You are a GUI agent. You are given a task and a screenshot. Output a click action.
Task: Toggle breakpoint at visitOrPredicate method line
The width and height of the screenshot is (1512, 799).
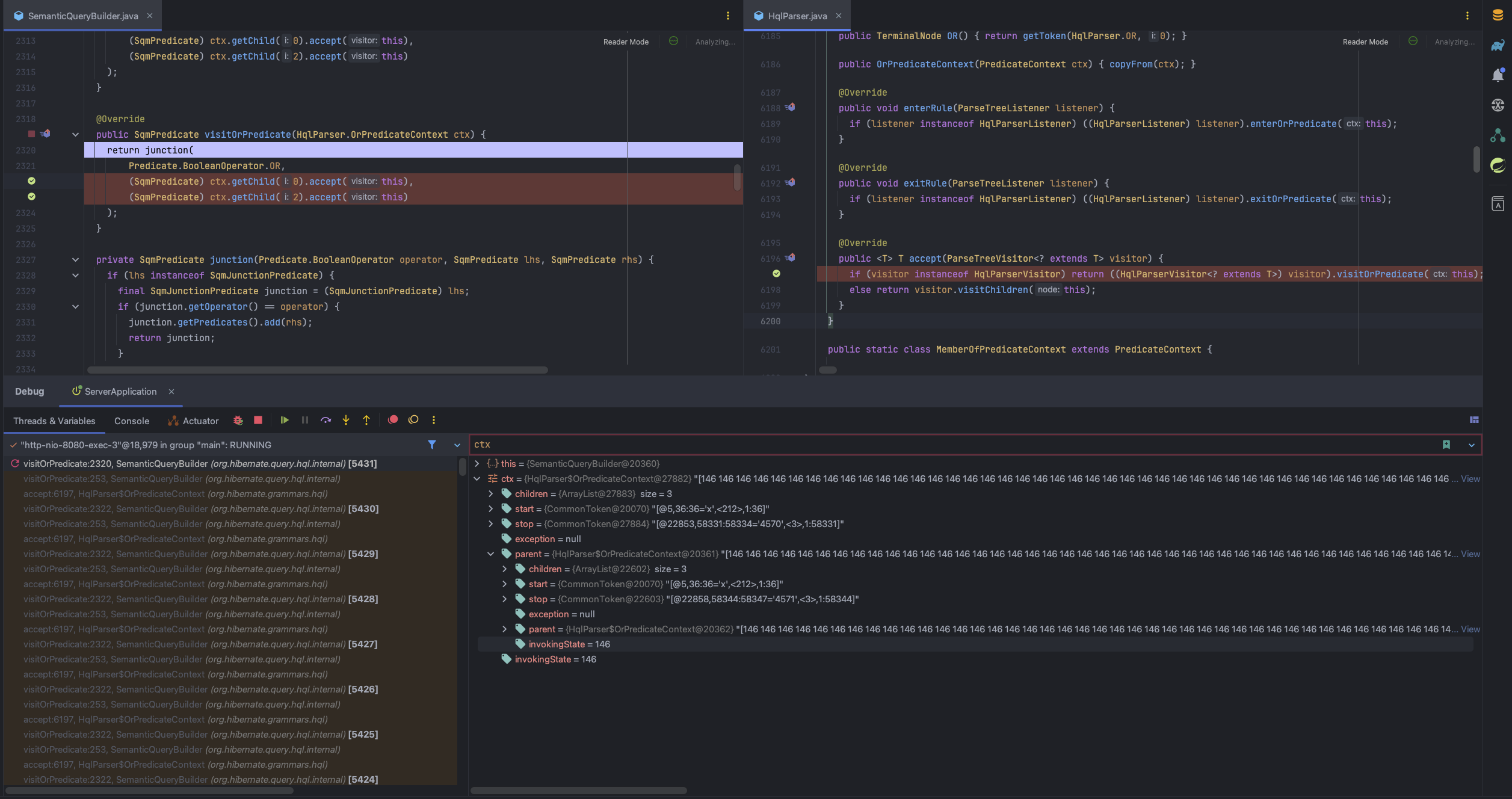(x=31, y=134)
